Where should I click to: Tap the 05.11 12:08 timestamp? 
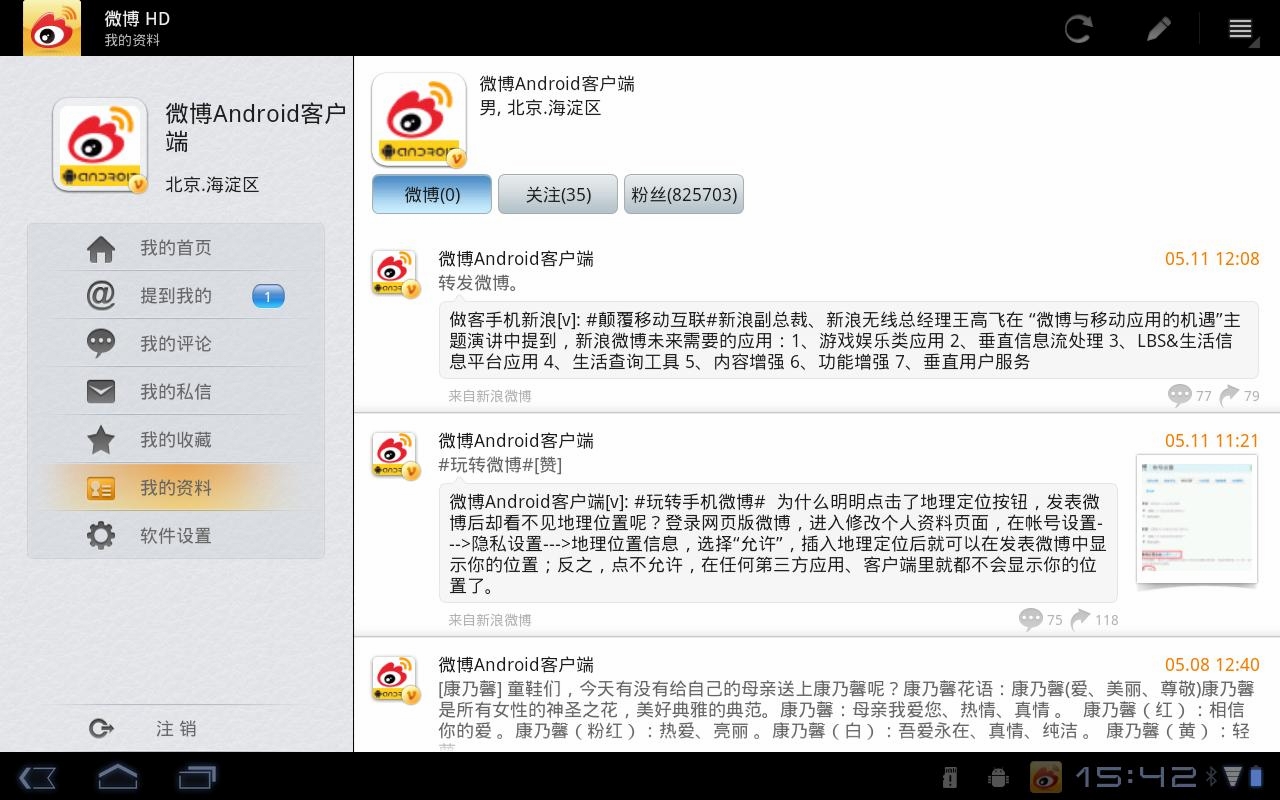coord(1212,259)
